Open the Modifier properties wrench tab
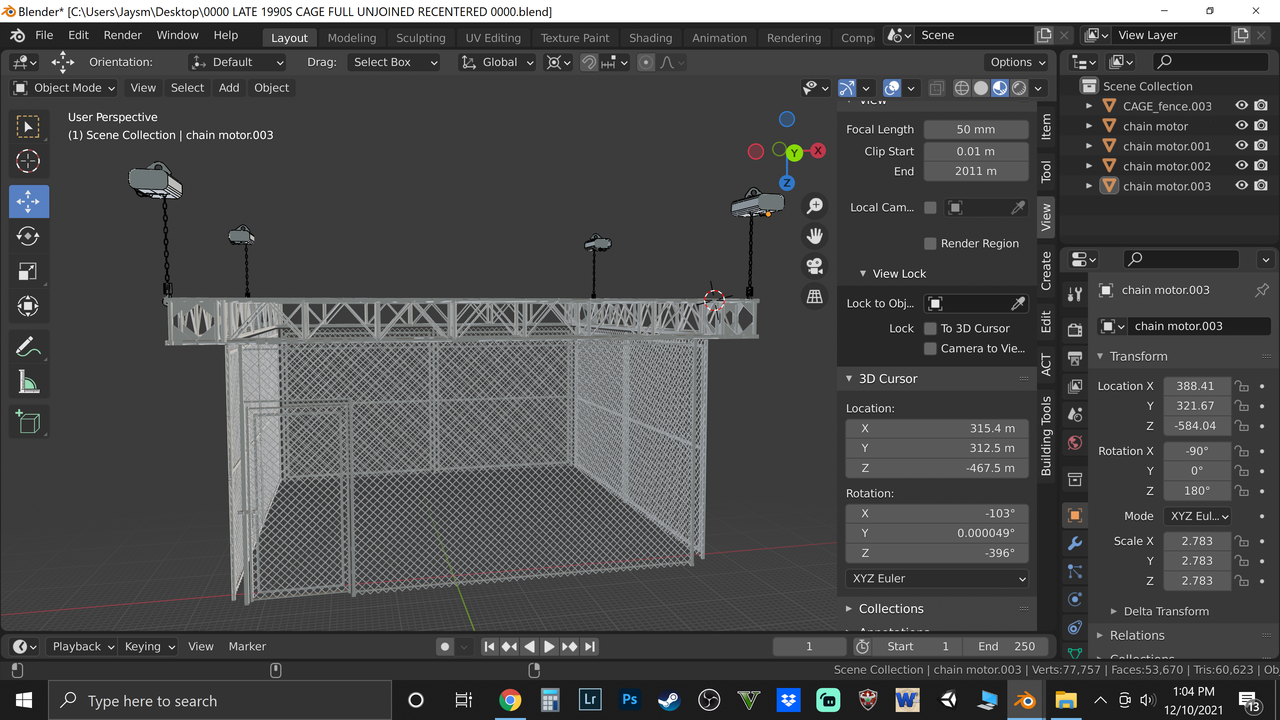The width and height of the screenshot is (1280, 720). (x=1075, y=543)
